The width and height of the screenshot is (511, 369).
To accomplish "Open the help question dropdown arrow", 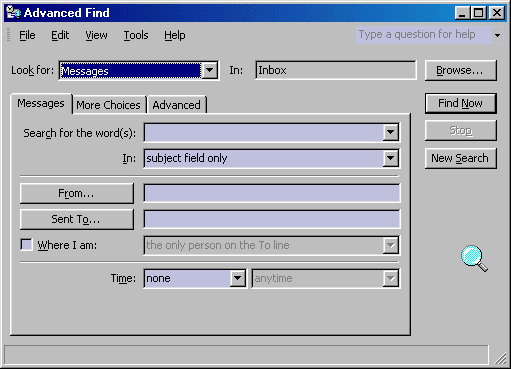I will [497, 35].
